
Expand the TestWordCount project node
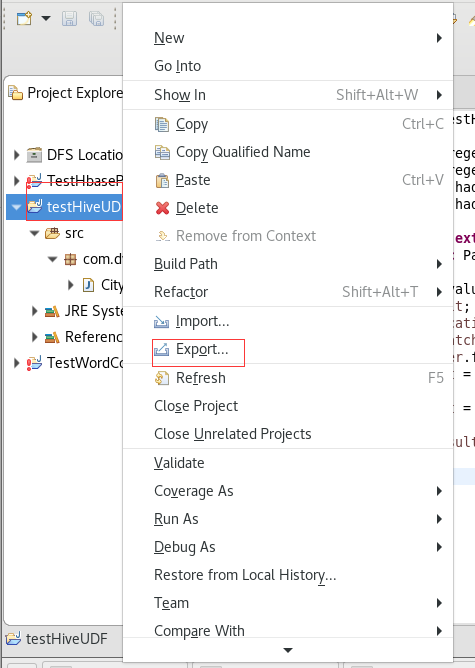(x=17, y=363)
